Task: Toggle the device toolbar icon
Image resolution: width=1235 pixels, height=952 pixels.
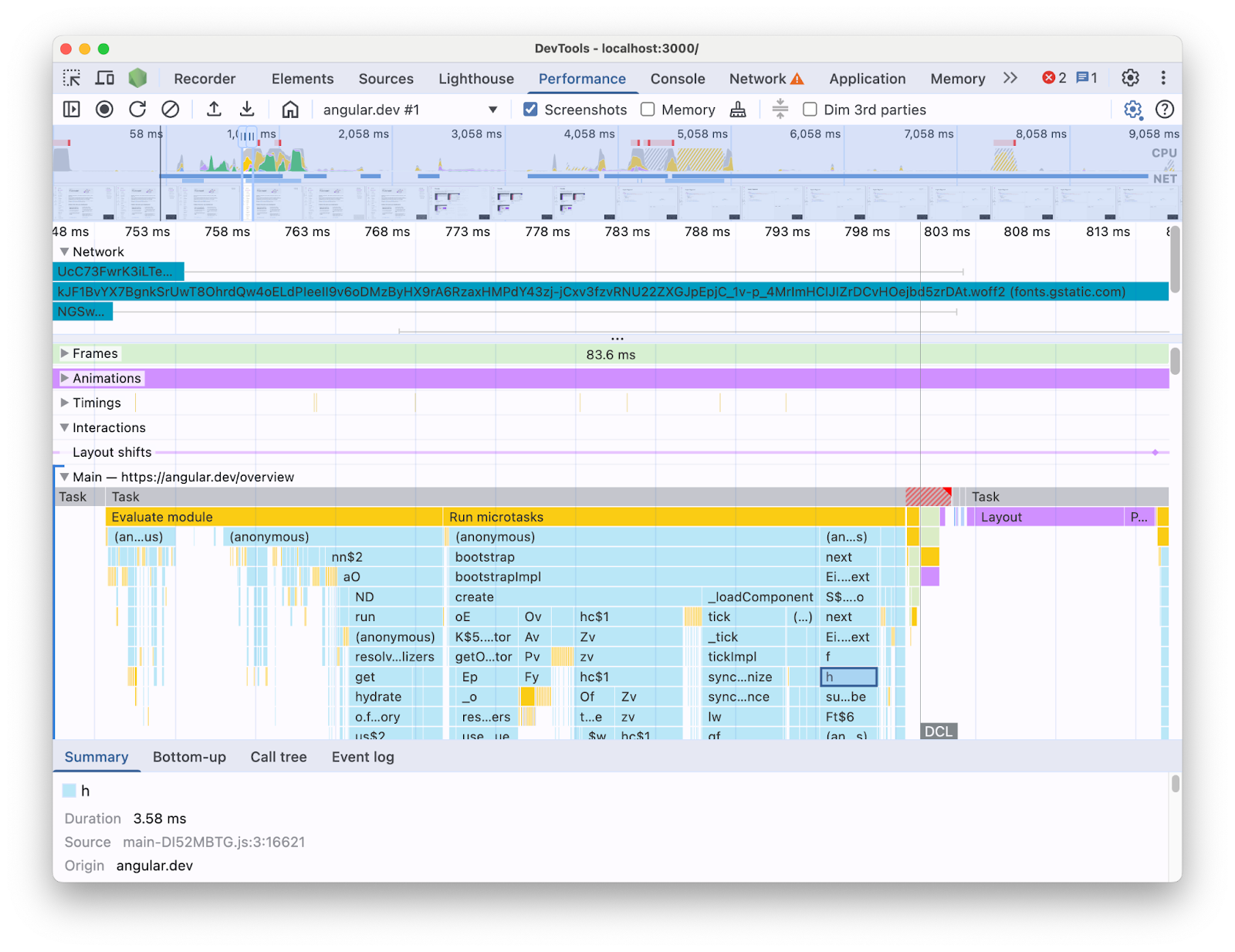Action: tap(104, 78)
